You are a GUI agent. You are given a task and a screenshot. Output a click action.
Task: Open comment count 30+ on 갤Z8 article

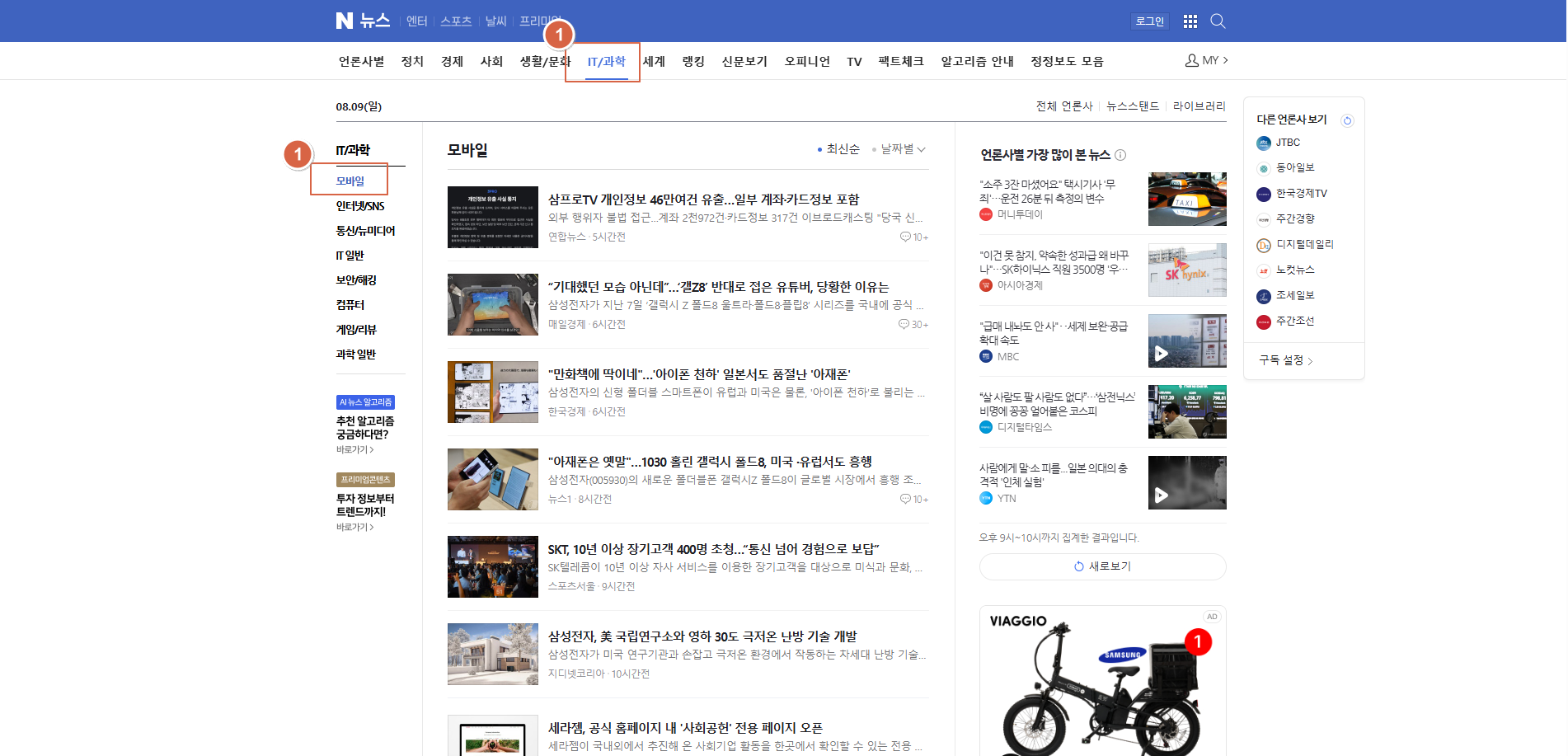pos(913,325)
